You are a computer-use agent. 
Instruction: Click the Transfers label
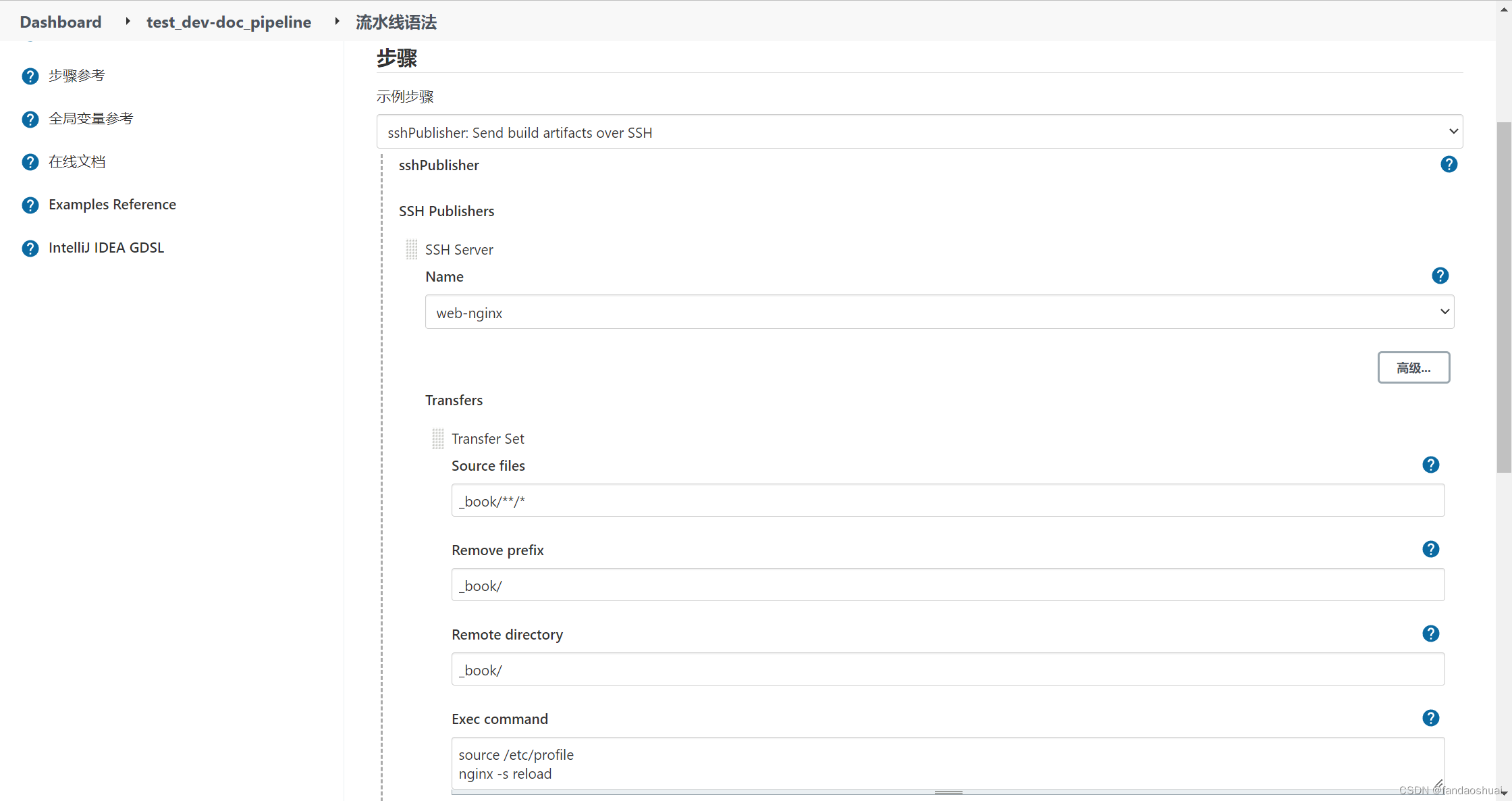click(x=454, y=400)
